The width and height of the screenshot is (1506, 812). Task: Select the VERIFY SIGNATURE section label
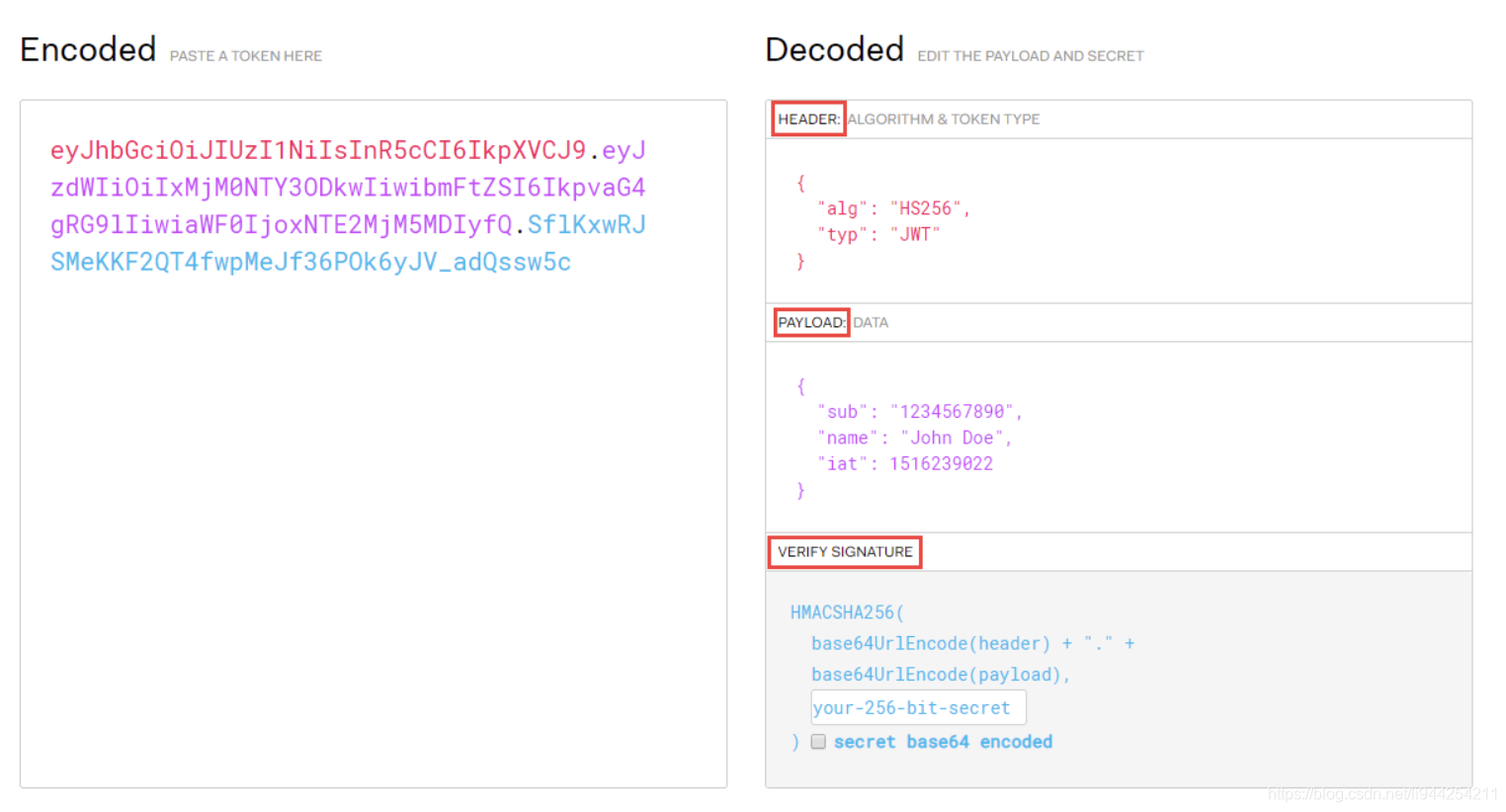point(845,552)
